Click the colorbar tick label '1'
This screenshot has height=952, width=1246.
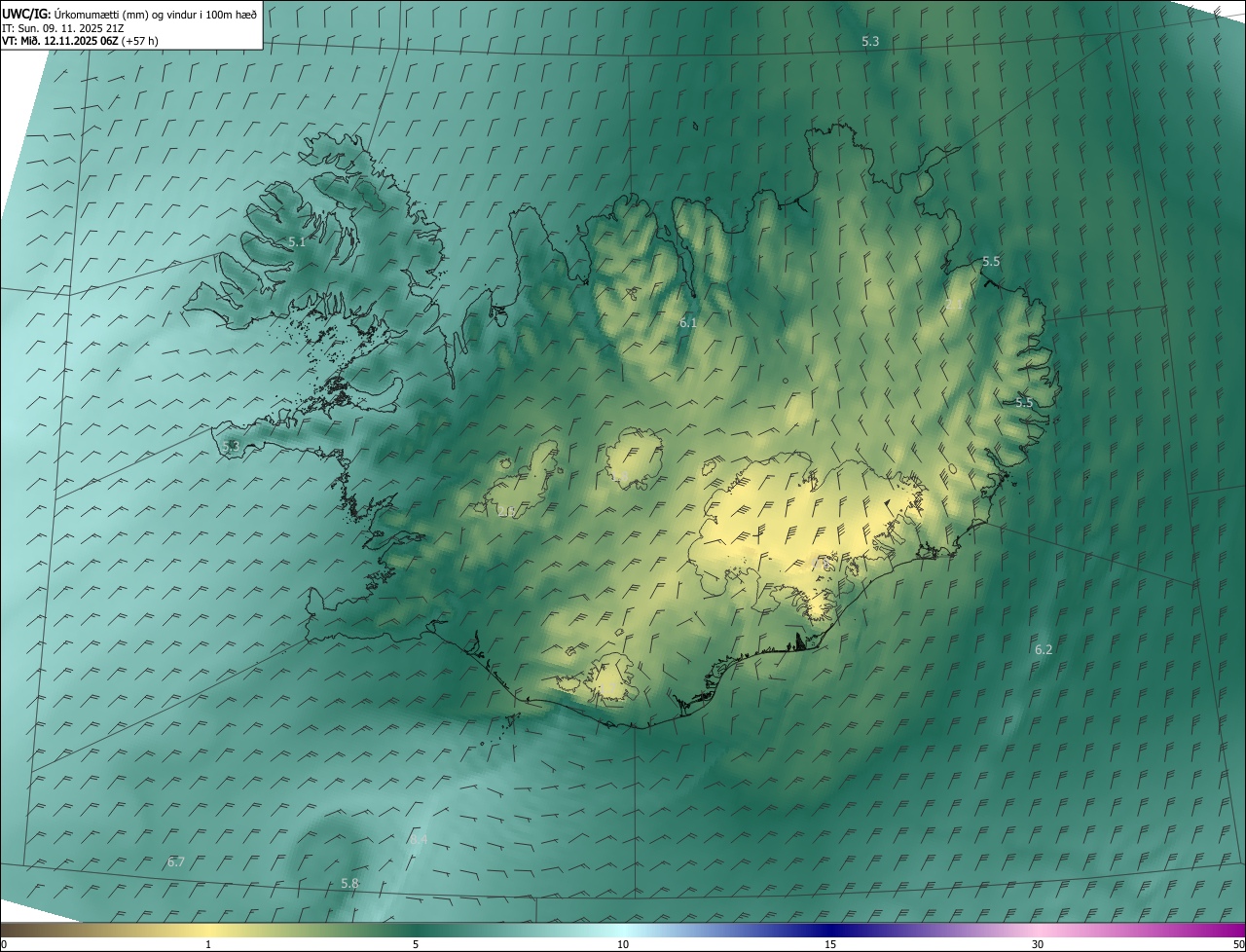tap(208, 944)
